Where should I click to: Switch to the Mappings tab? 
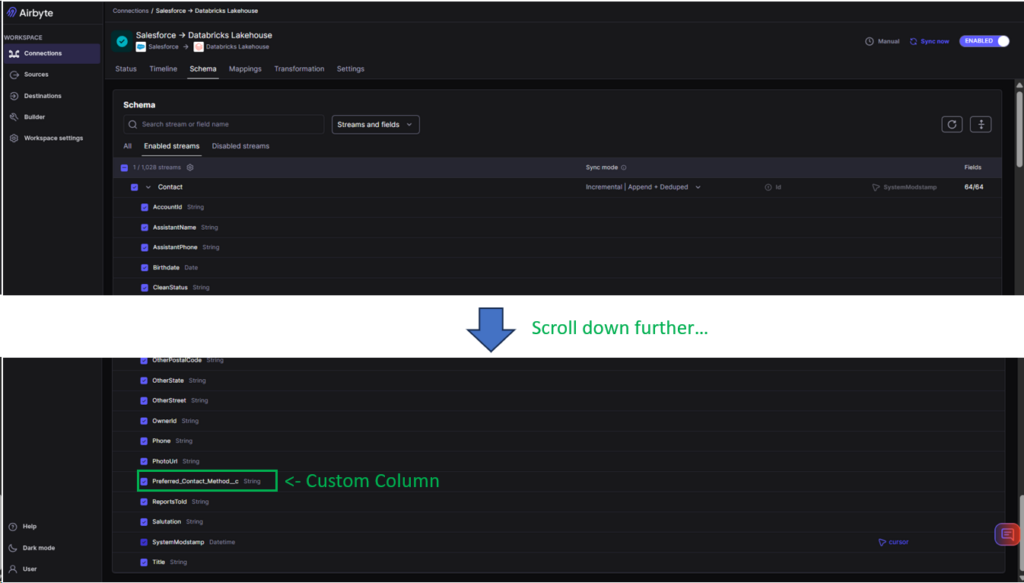[245, 69]
